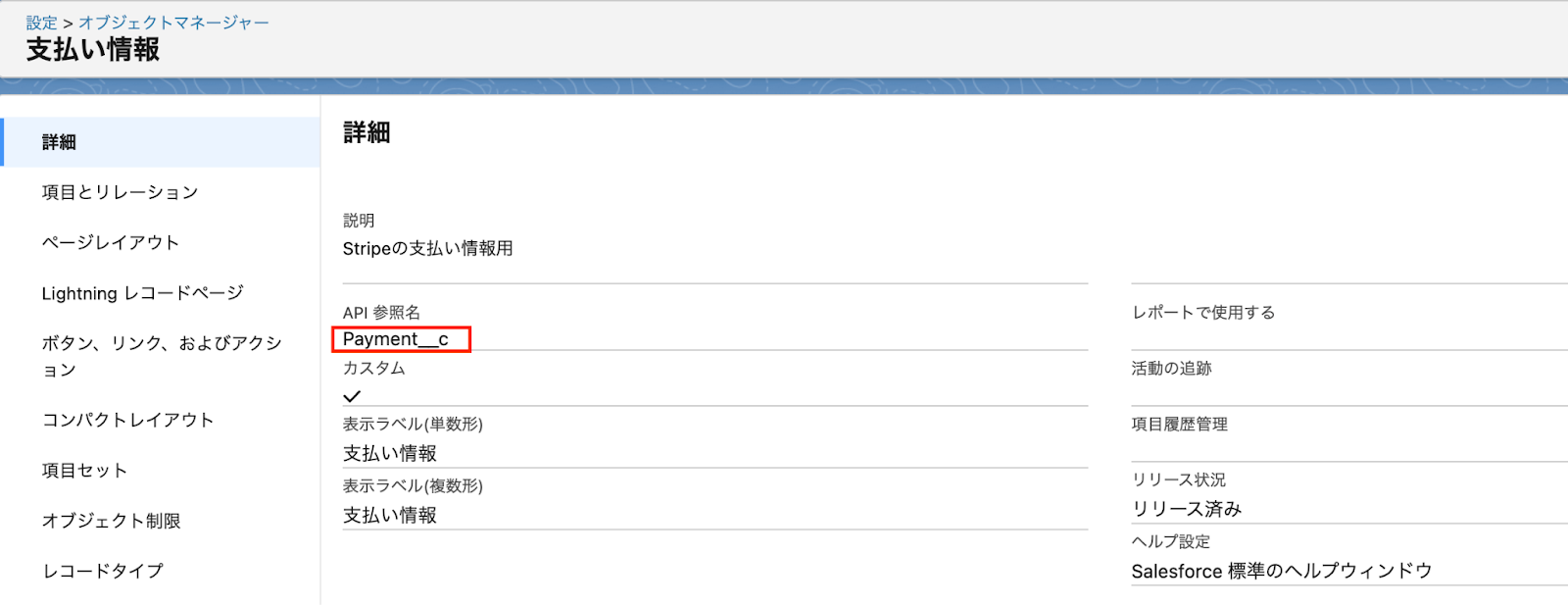This screenshot has height=605, width=1568.
Task: Click the リリース済み release status value
Action: tap(1186, 509)
